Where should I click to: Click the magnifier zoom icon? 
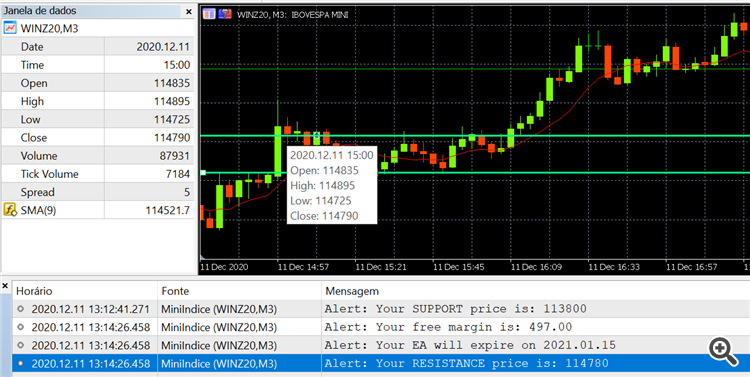pyautogui.click(x=724, y=352)
